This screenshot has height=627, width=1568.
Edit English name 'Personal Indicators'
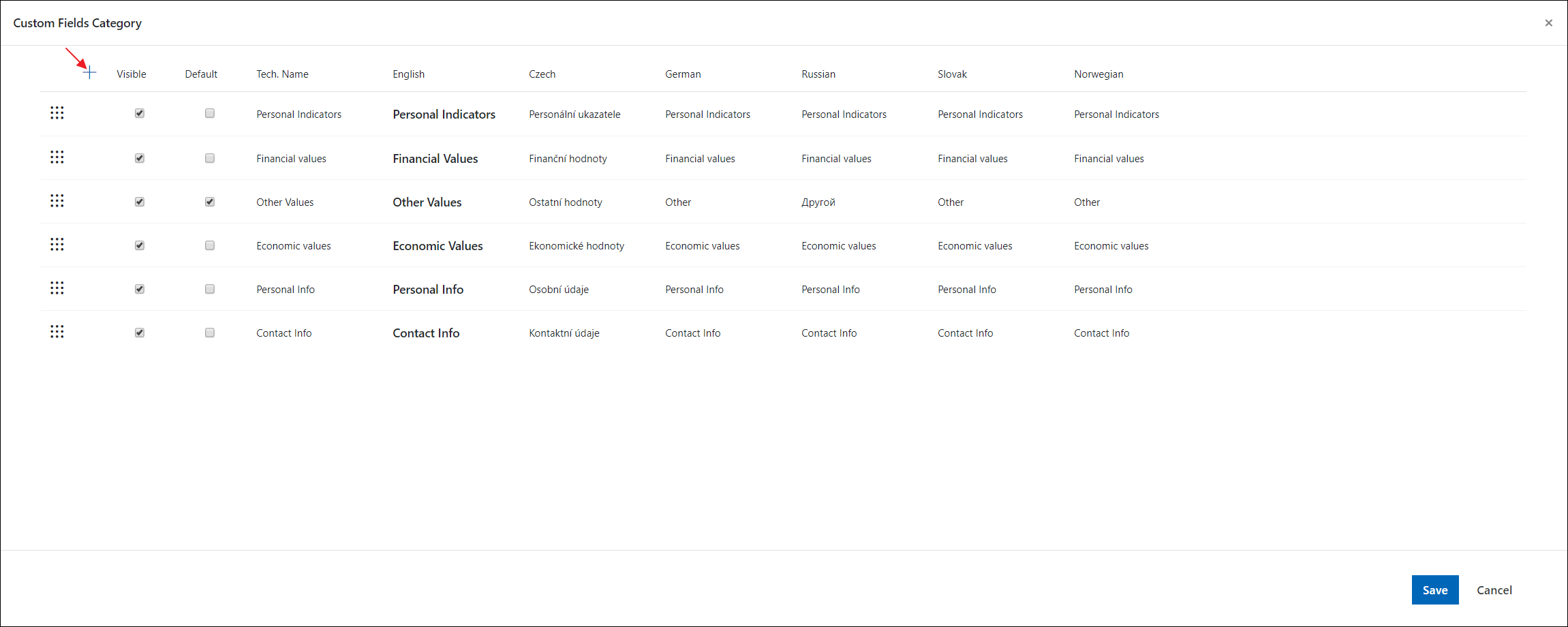[444, 114]
